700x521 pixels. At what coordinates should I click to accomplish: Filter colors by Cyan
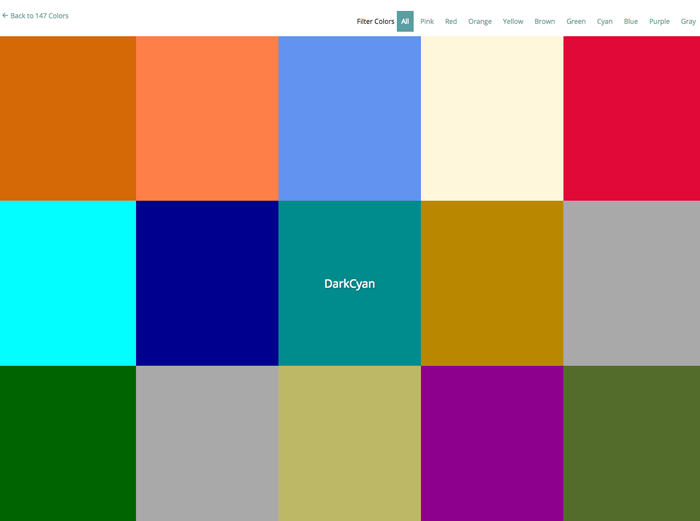click(604, 21)
